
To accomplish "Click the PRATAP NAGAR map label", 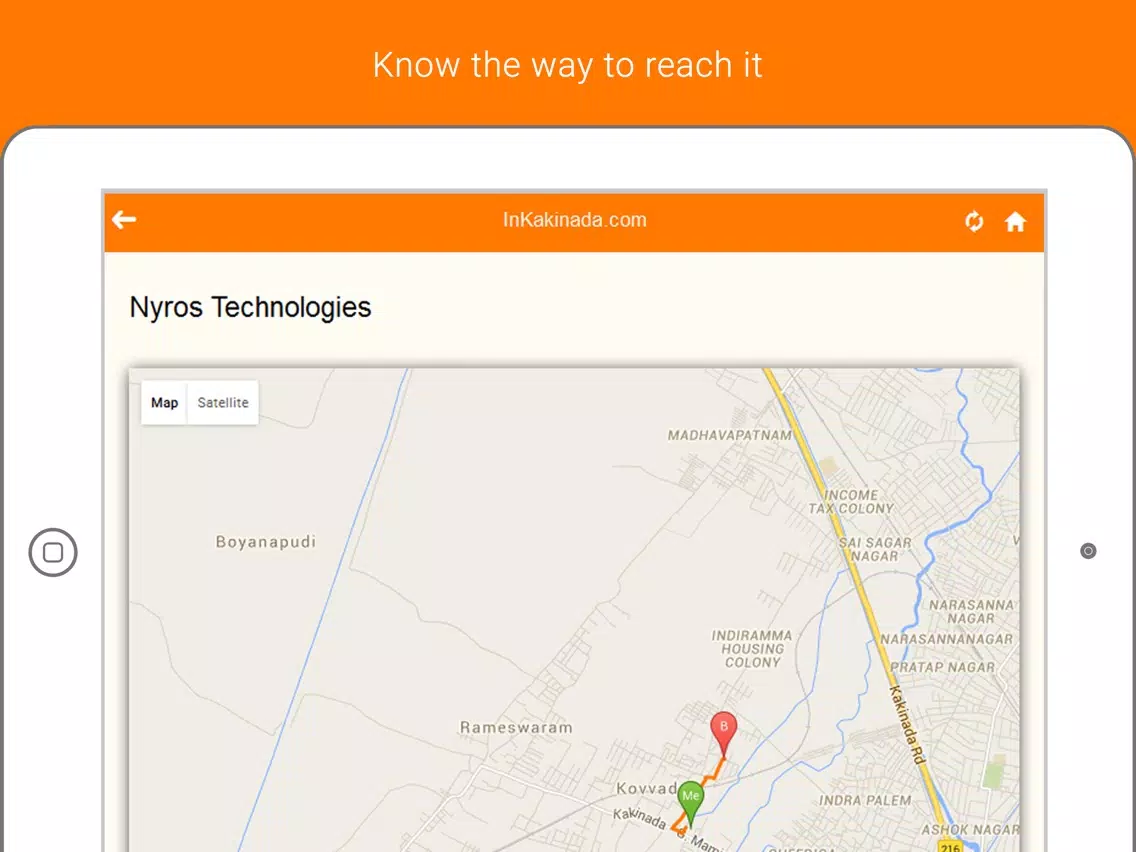I will tap(943, 667).
